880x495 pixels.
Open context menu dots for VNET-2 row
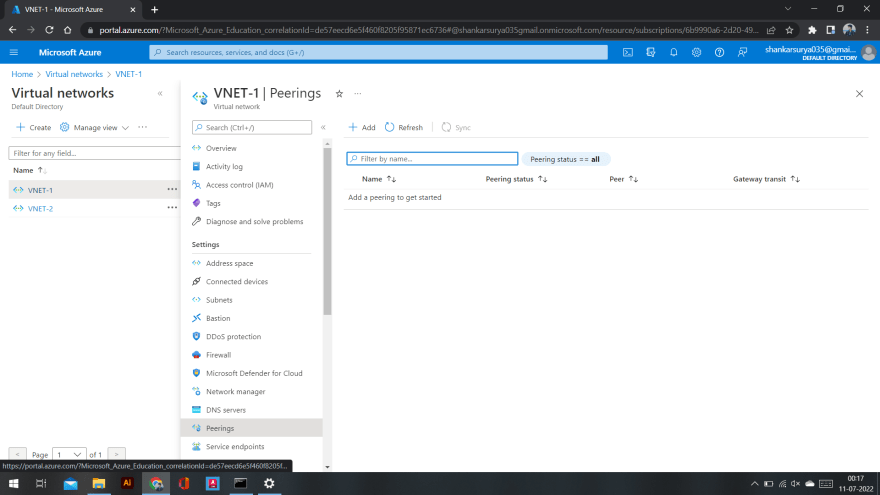coord(172,208)
